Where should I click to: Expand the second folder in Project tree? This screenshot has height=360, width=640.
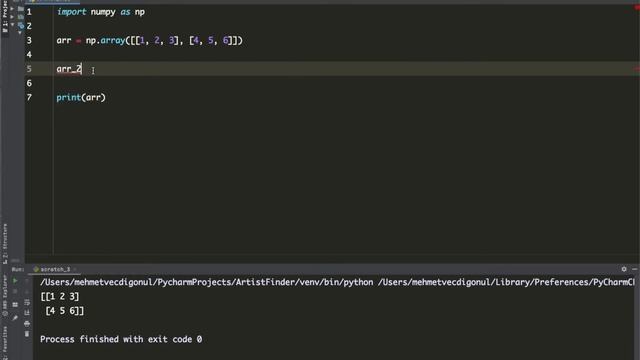tap(12, 17)
